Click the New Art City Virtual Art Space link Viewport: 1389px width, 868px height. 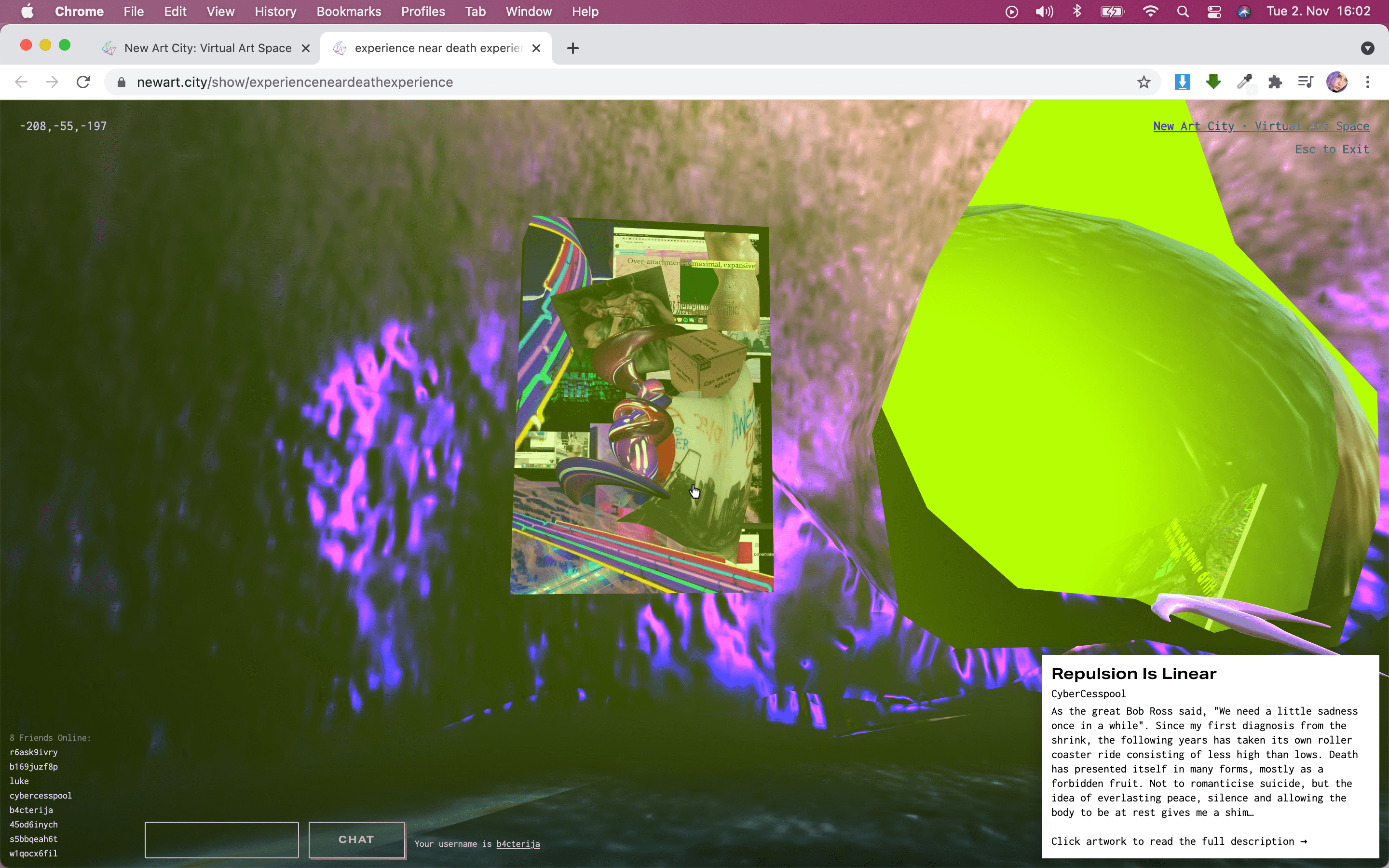coord(1261,126)
